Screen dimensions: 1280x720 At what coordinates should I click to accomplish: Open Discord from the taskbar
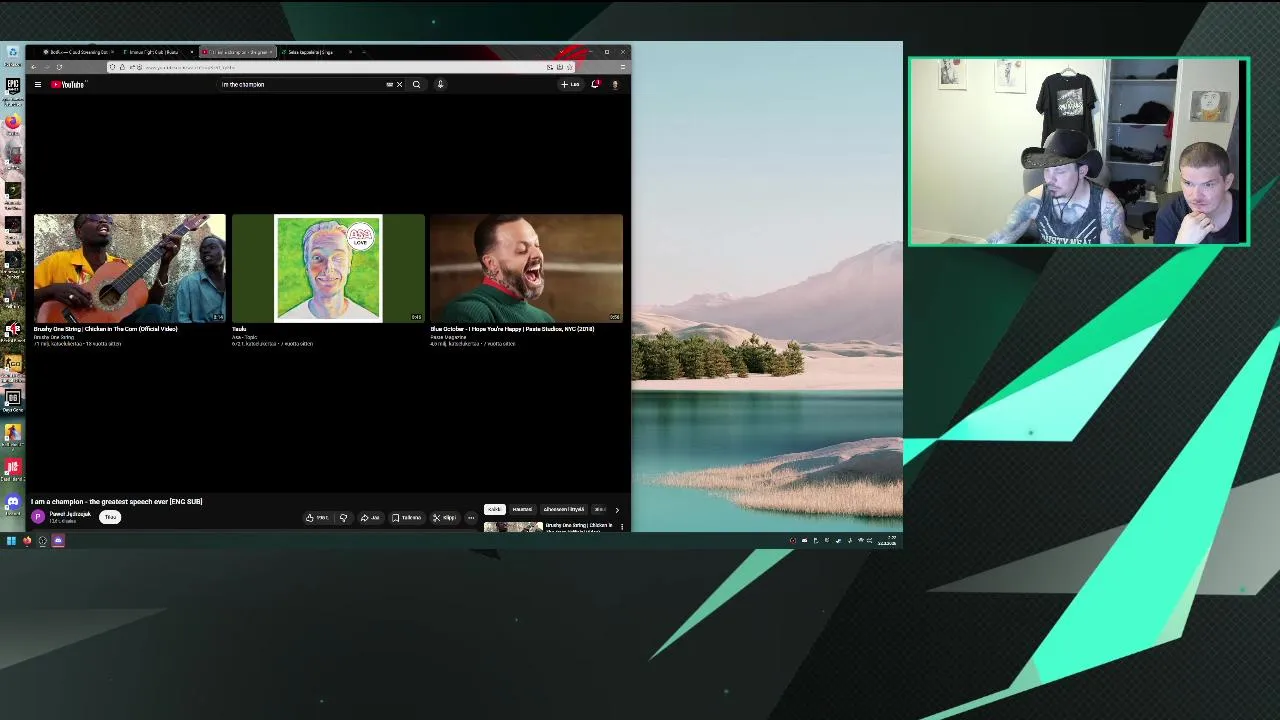58,541
